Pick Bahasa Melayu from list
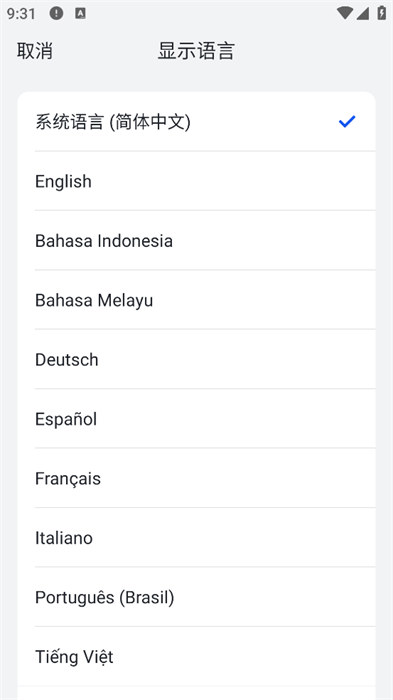 [196, 300]
